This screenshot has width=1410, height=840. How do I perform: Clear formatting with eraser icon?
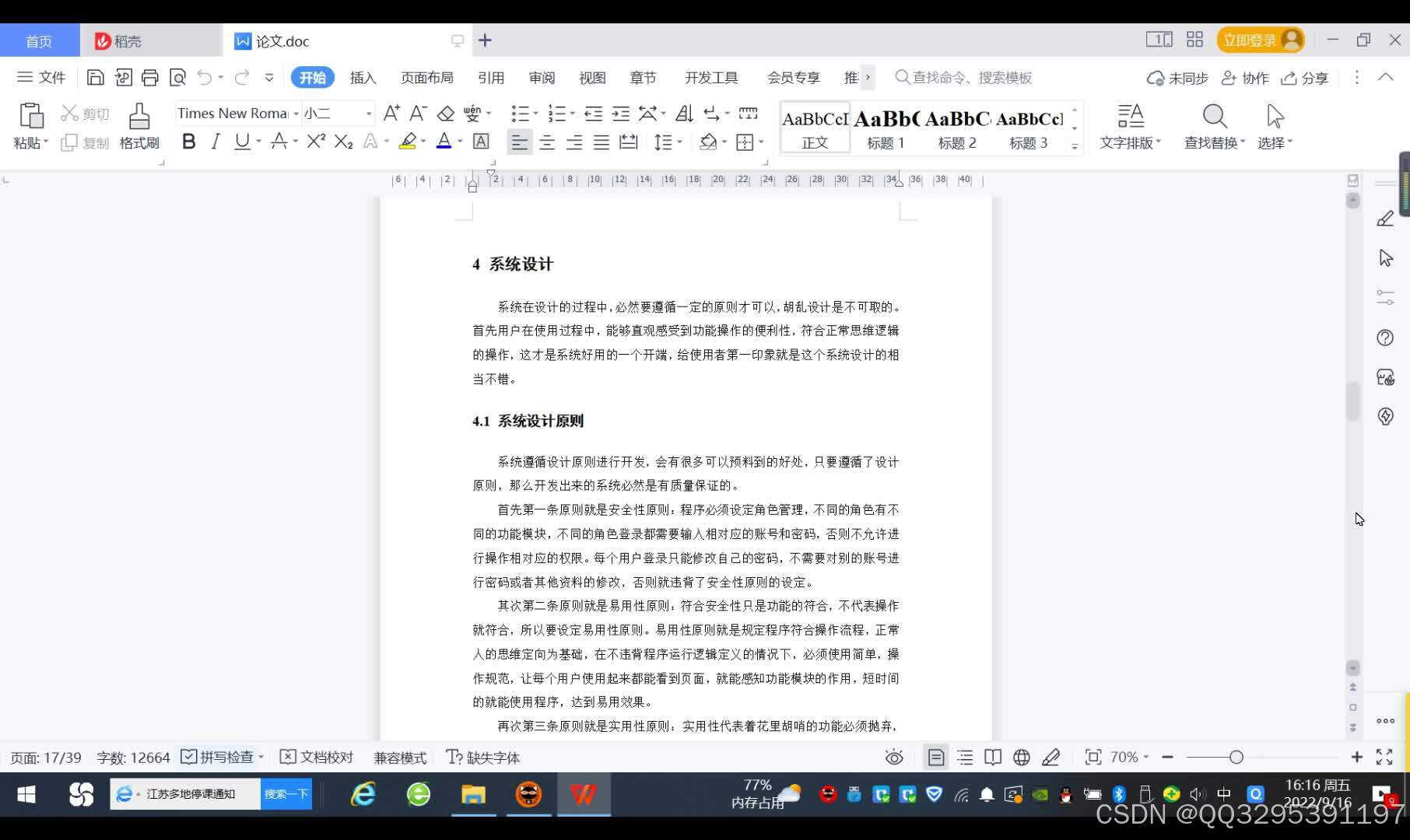(x=445, y=114)
